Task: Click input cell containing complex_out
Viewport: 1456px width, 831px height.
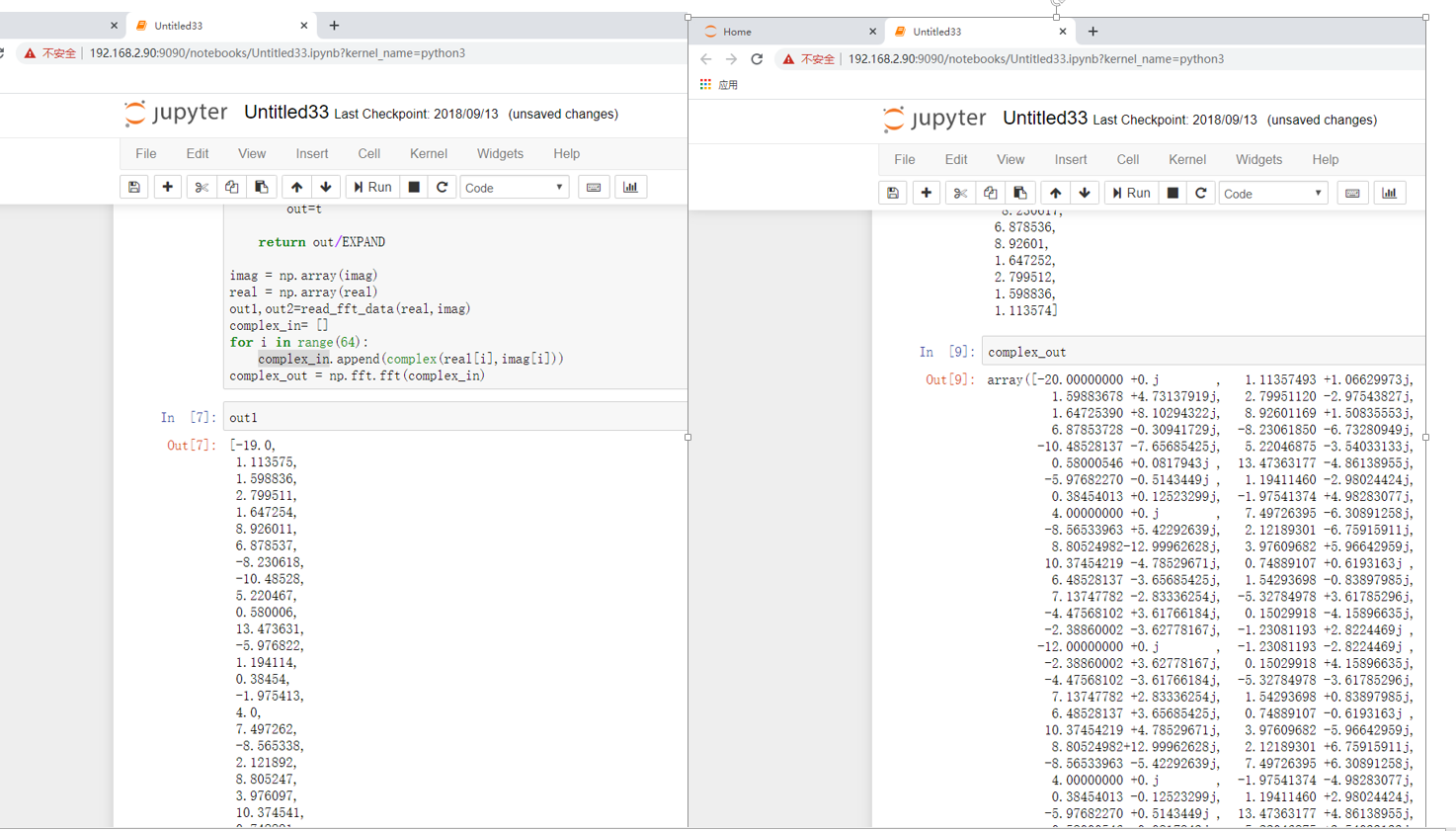Action: 1203,352
